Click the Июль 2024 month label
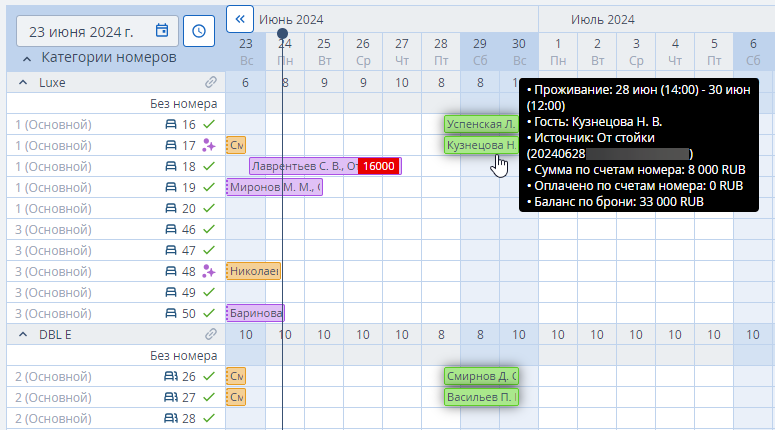Screen dimensions: 775x430 (603, 20)
